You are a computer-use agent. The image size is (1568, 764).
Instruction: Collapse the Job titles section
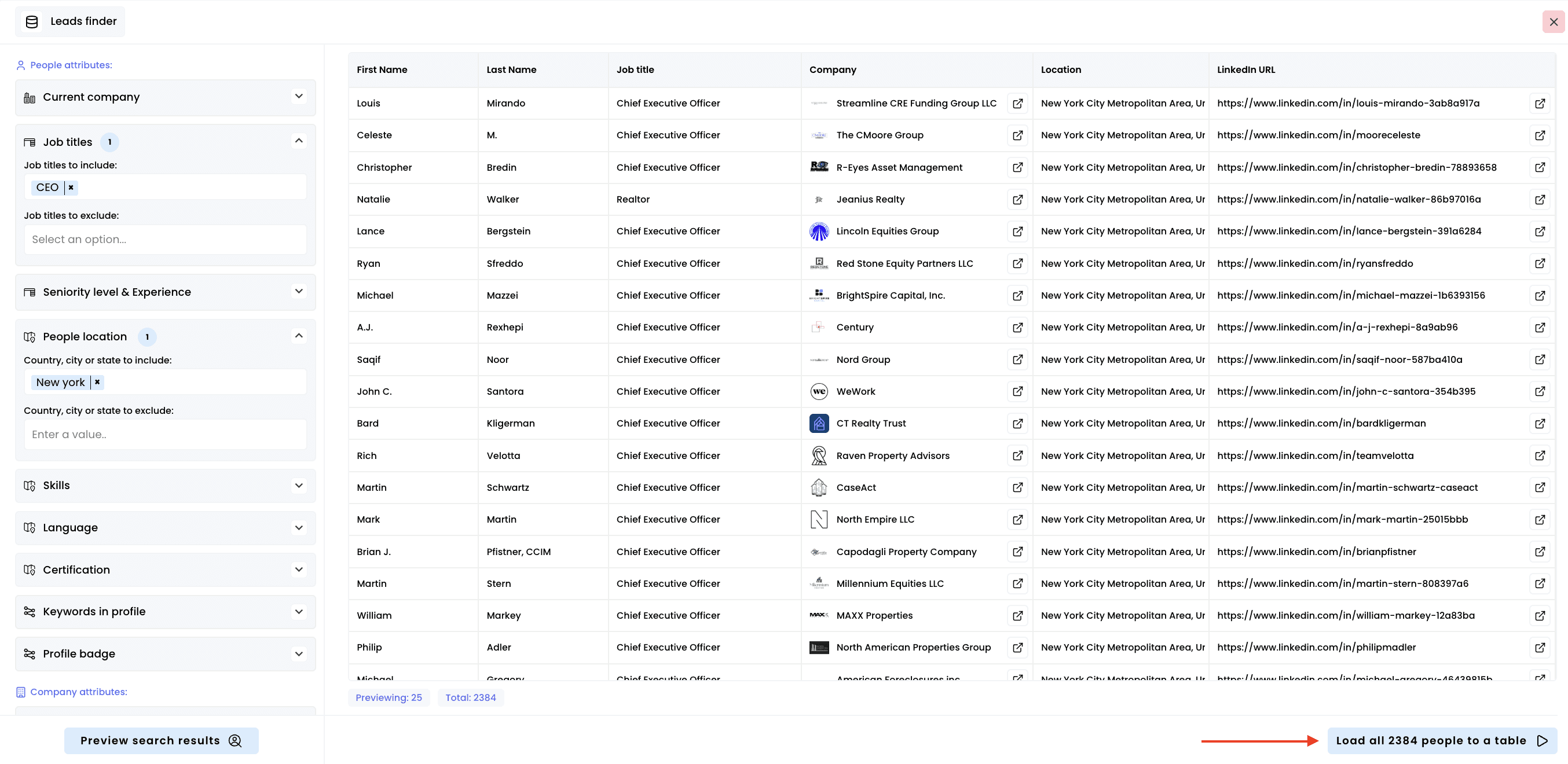click(x=298, y=141)
